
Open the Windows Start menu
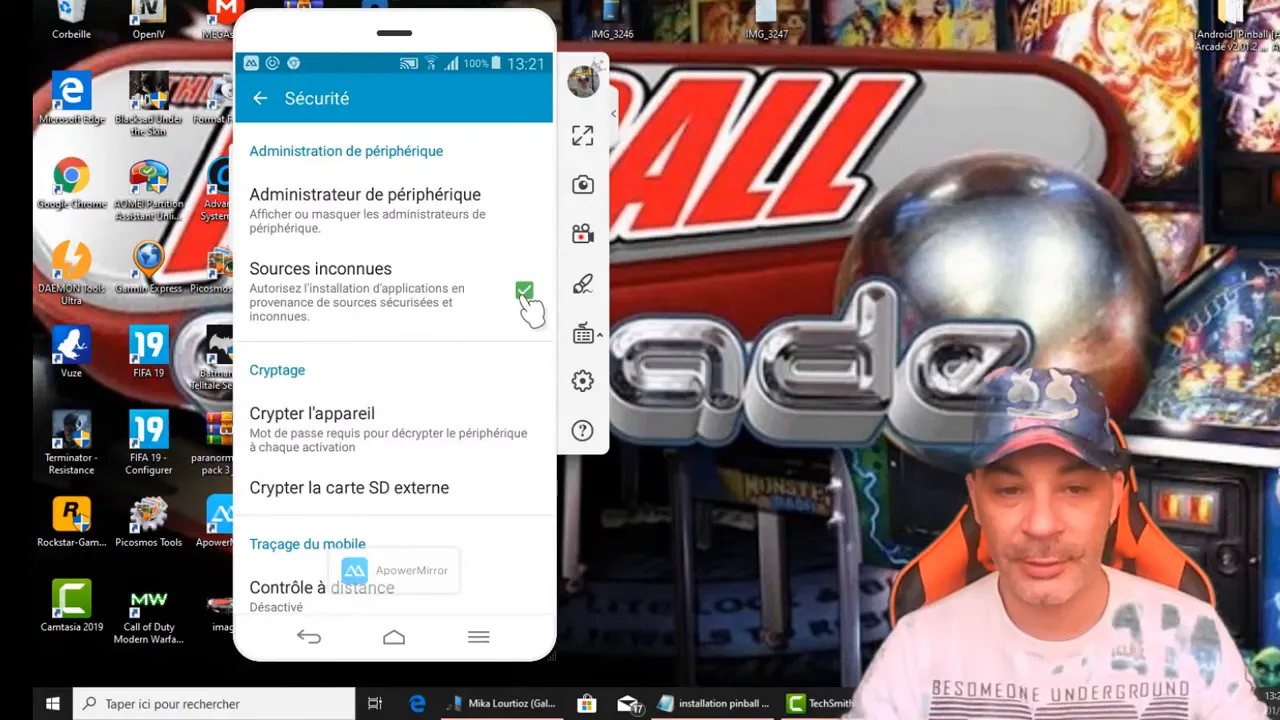(x=52, y=703)
